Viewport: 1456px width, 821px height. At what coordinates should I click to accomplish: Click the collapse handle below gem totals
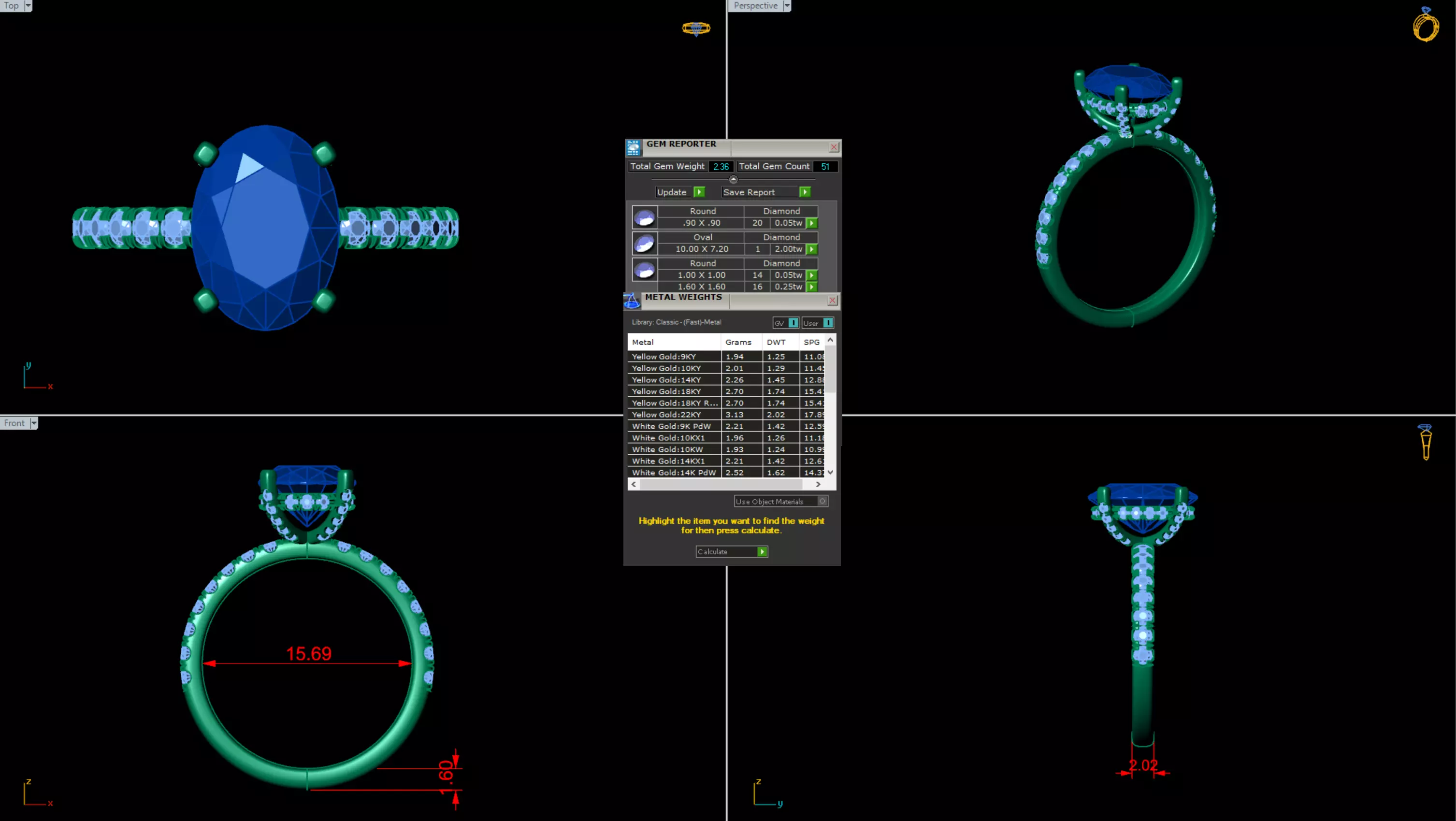point(733,180)
